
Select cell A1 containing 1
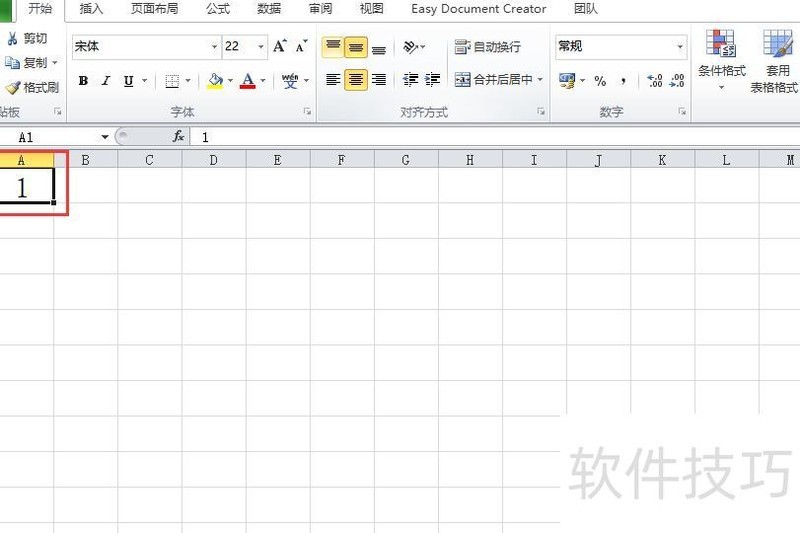26,186
